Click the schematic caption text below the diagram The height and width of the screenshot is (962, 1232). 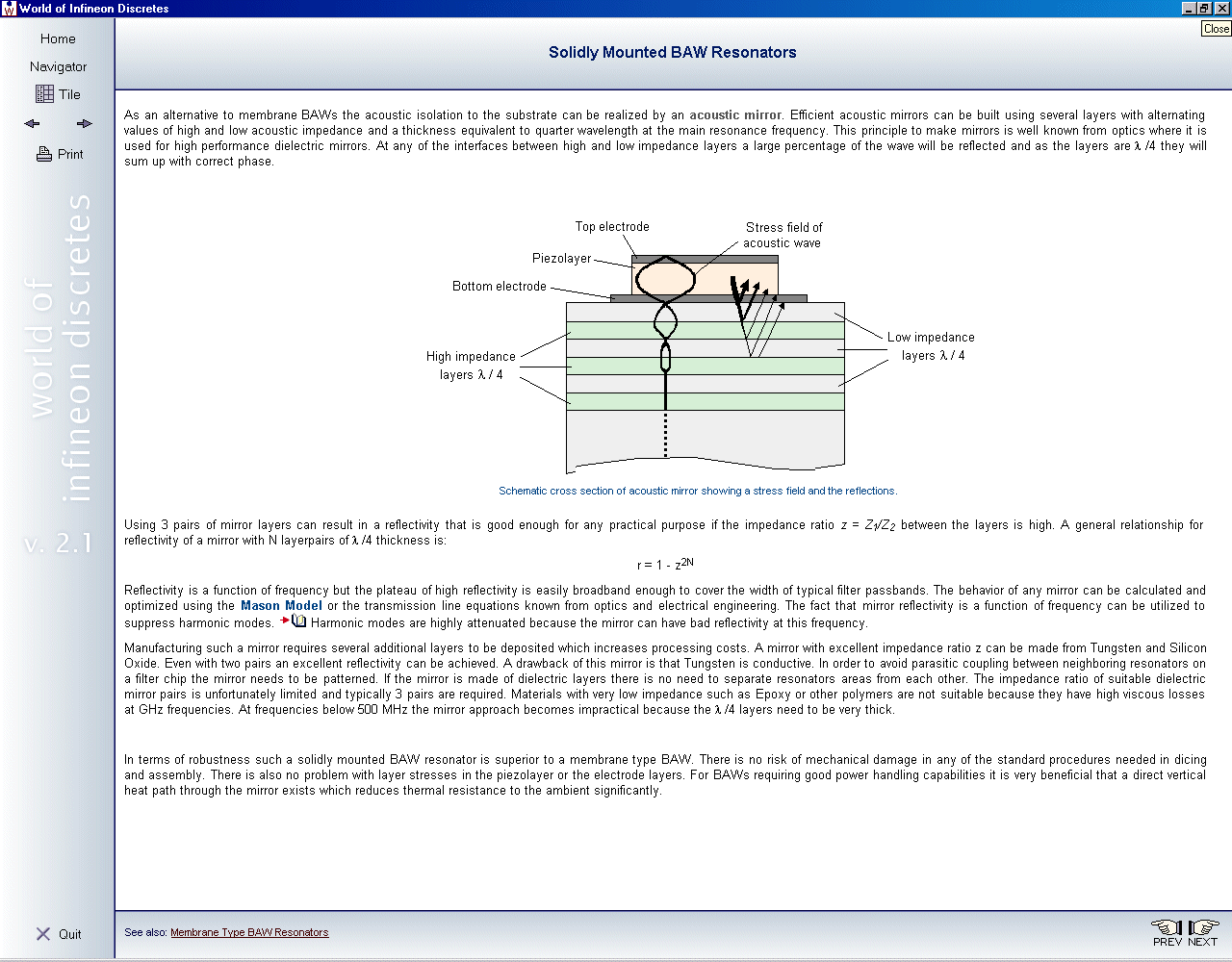click(698, 491)
